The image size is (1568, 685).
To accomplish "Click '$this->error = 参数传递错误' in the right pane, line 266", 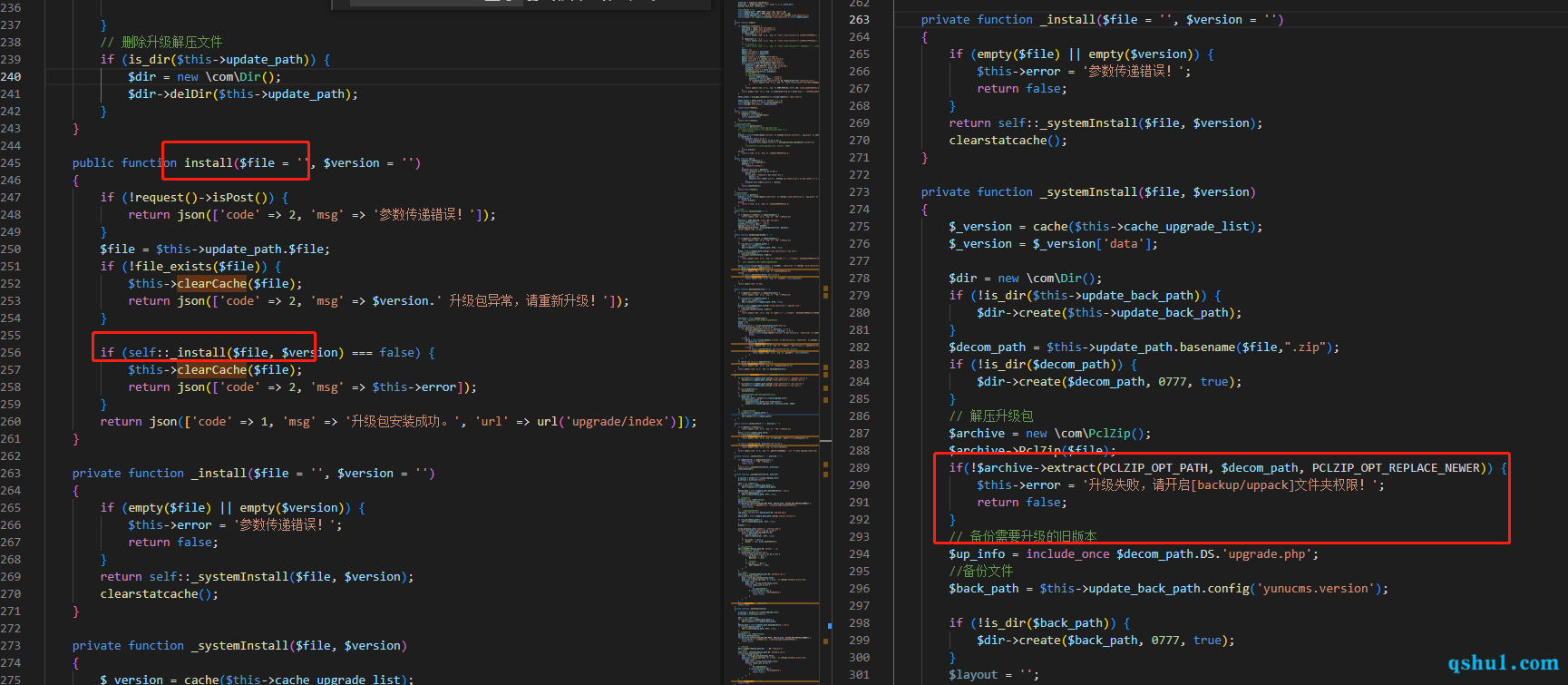I will [x=1084, y=71].
